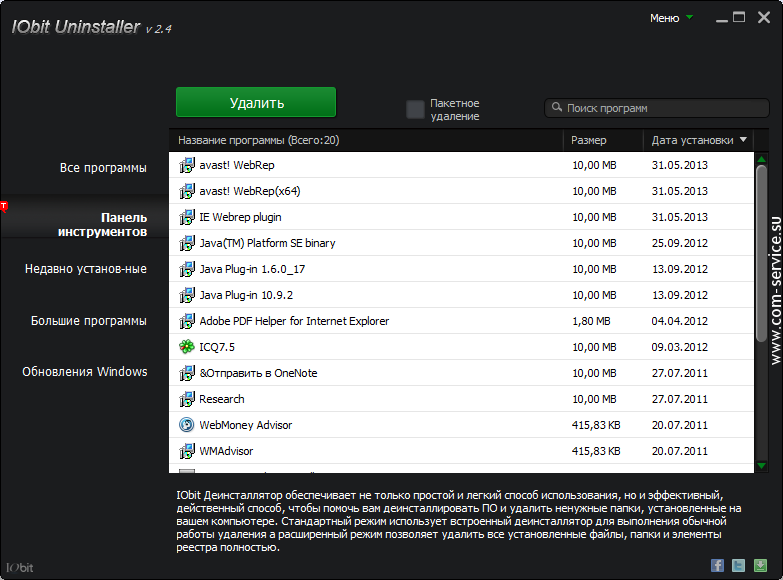Click the 04.04.2012 install date
This screenshot has height=580, width=783.
coord(680,321)
